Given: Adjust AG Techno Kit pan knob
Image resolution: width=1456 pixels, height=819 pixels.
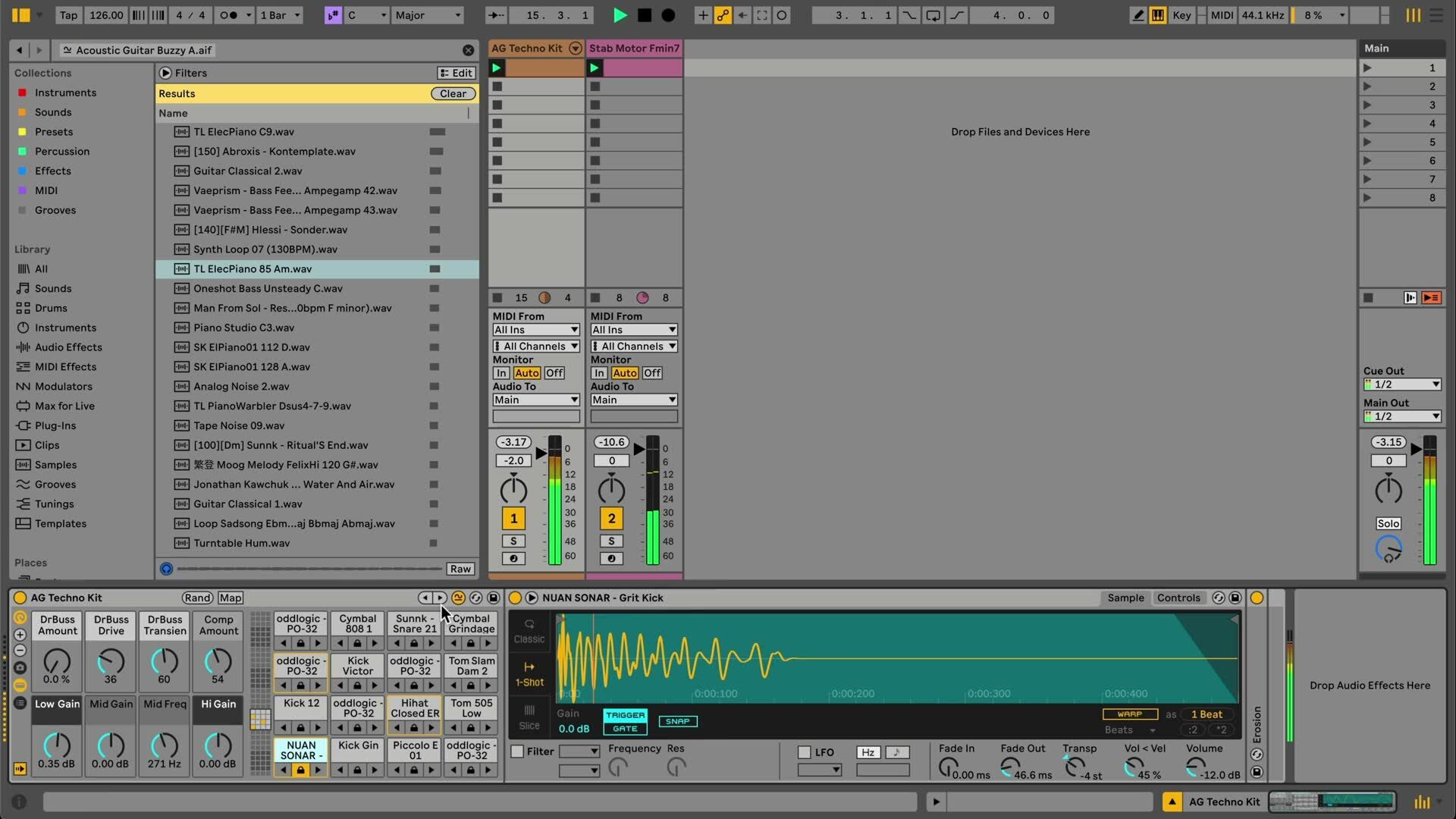Looking at the screenshot, I should pos(513,489).
